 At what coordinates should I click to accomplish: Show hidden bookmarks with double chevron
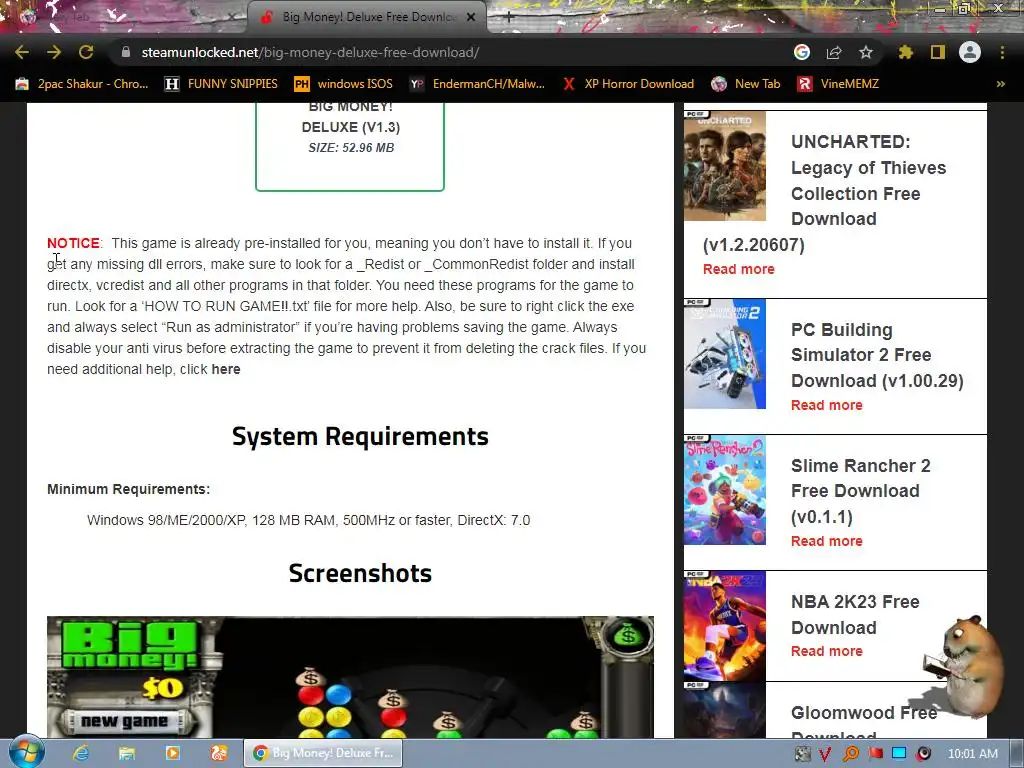pyautogui.click(x=1000, y=84)
